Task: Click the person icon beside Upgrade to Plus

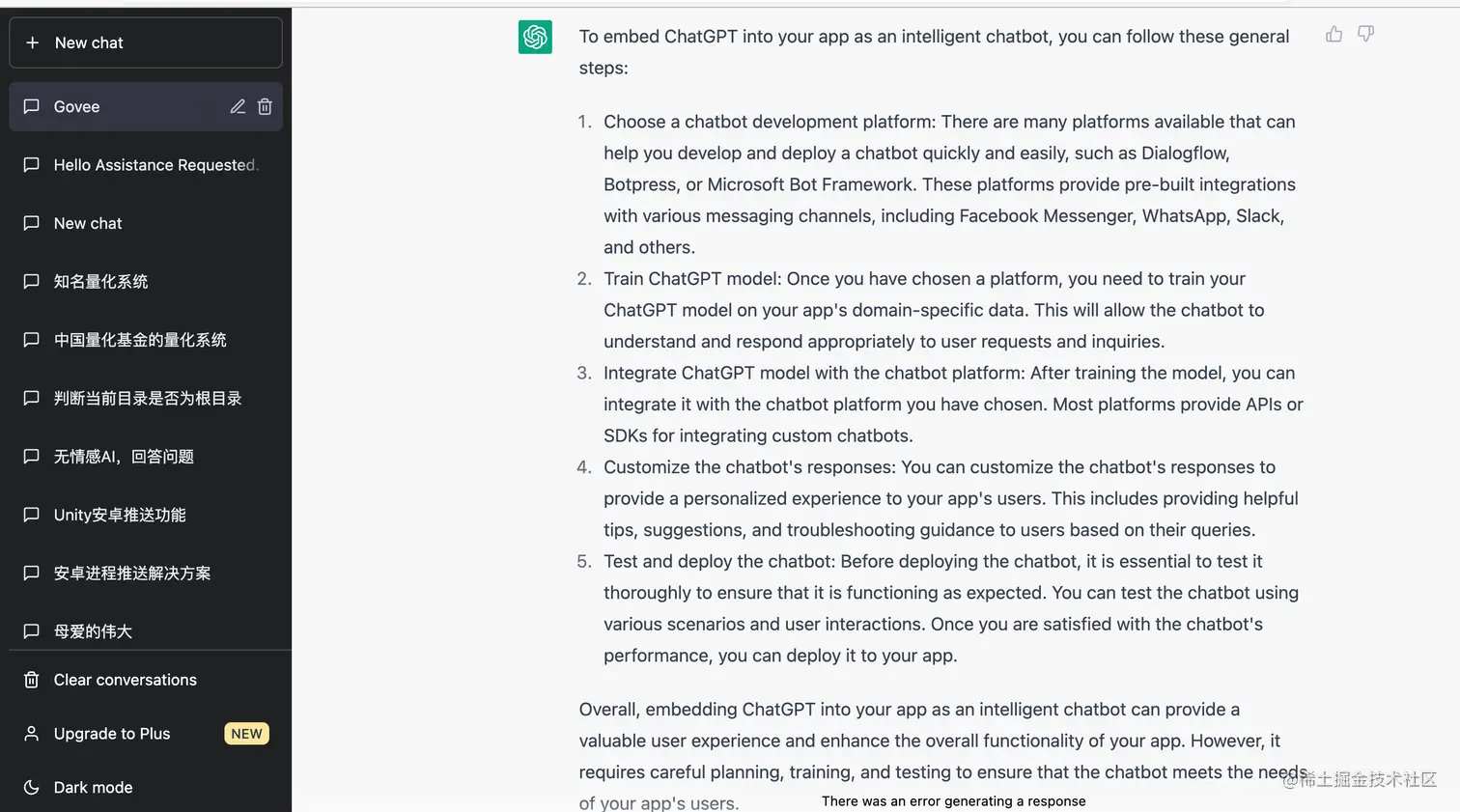Action: click(32, 734)
